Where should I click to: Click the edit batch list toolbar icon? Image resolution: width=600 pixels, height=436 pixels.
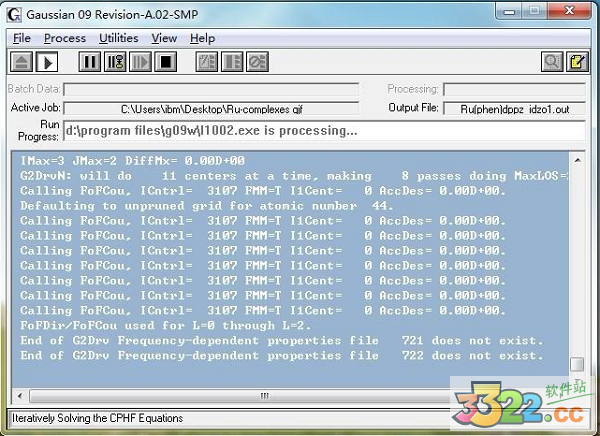click(207, 62)
